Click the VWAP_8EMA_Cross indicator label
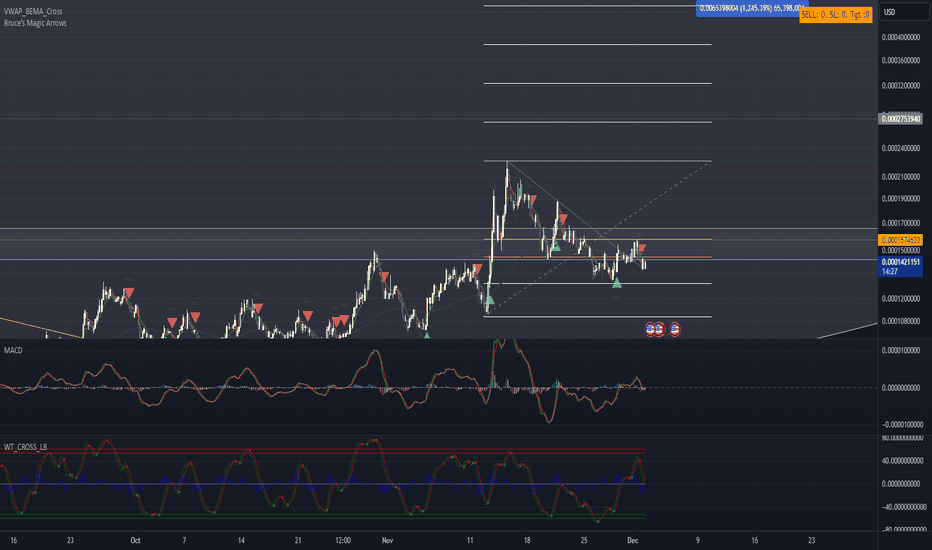932x550 pixels. tap(33, 11)
